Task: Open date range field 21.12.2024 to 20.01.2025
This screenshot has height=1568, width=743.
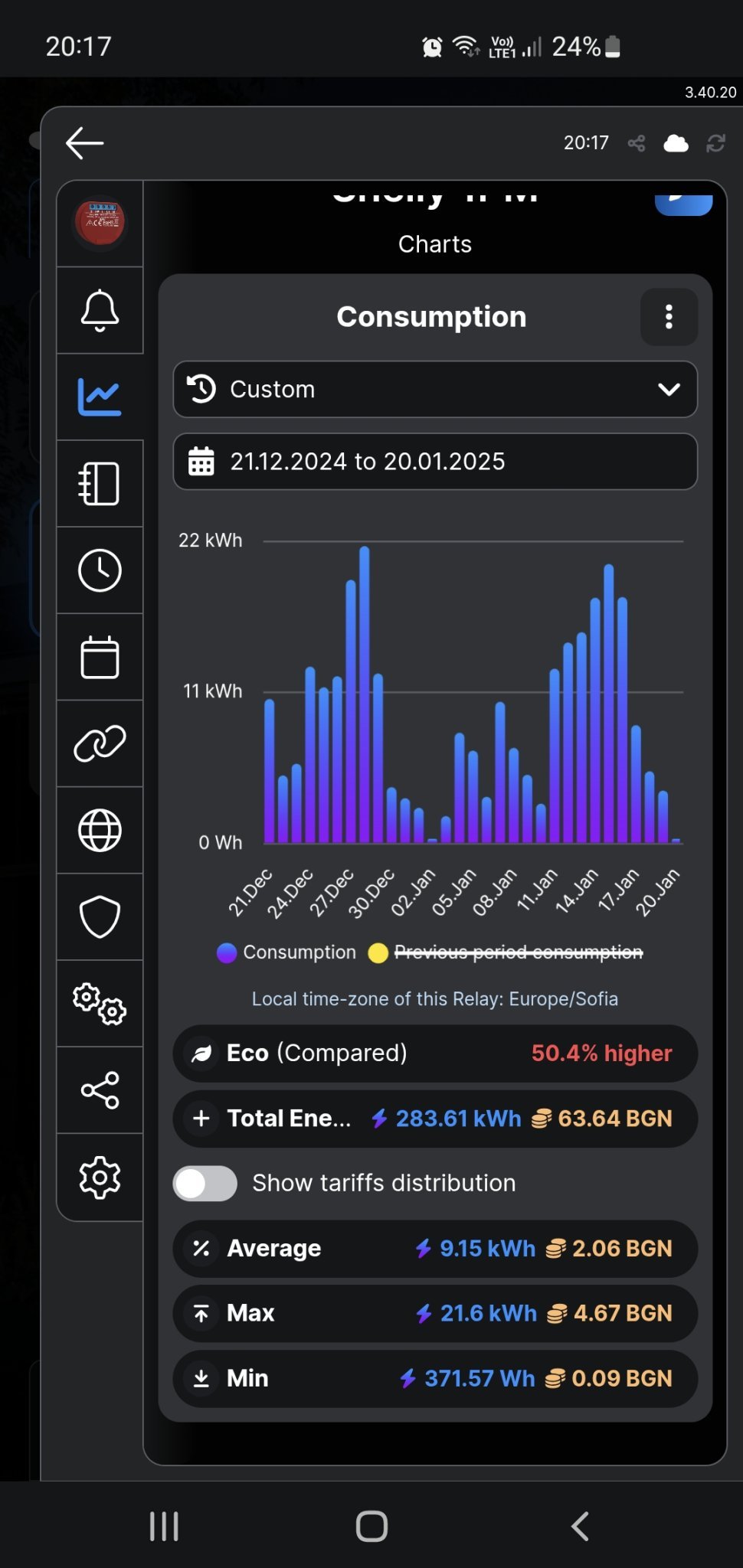Action: tap(435, 462)
